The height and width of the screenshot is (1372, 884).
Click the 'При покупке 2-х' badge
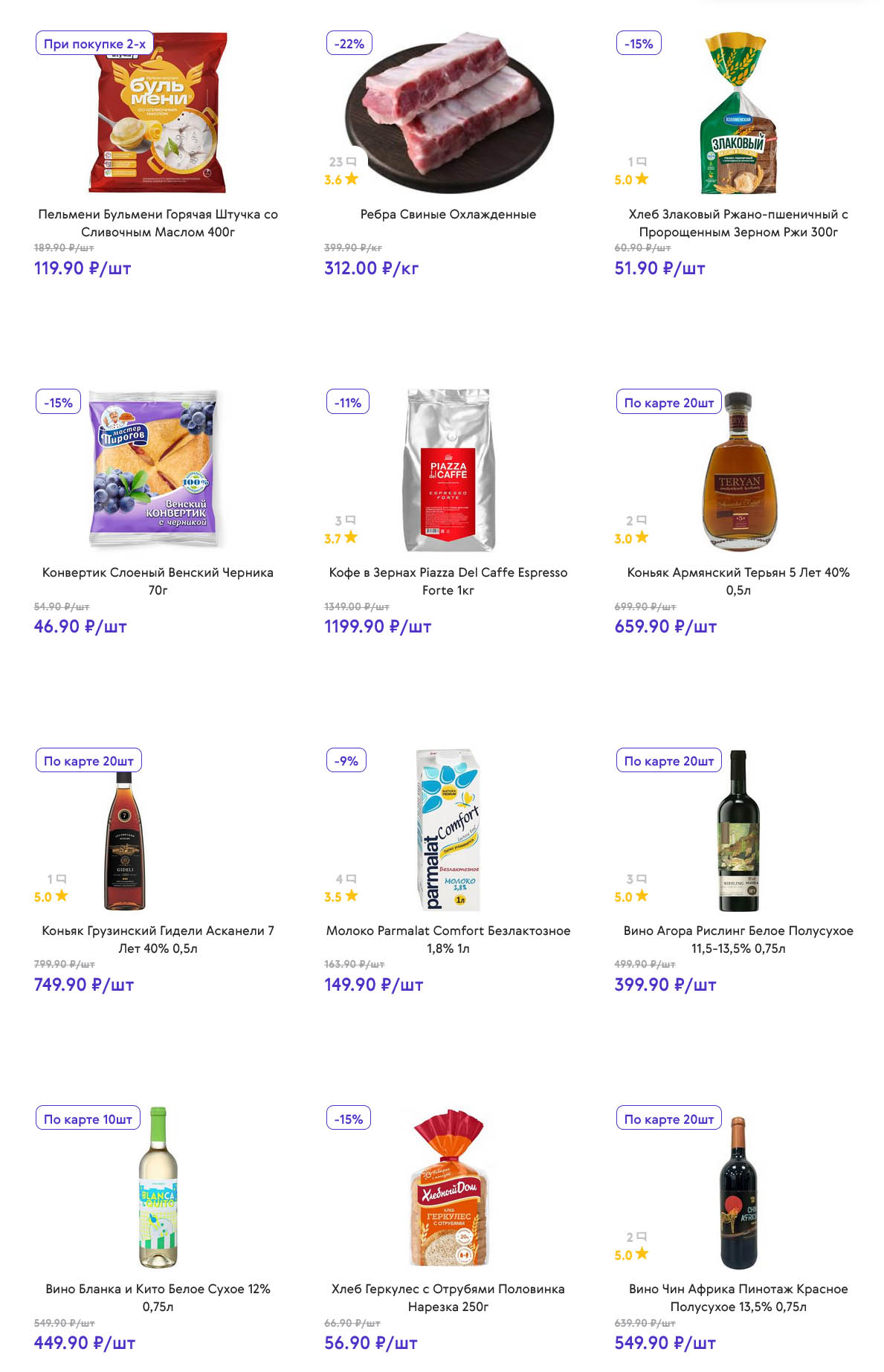94,44
